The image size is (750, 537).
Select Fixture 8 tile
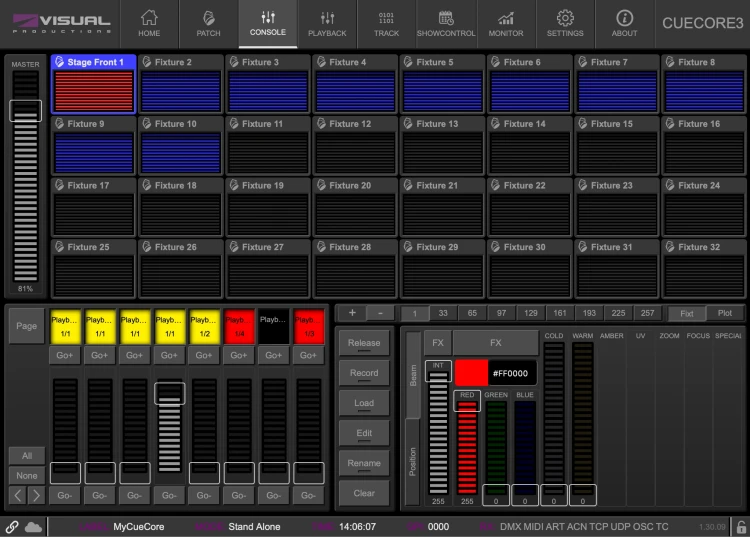[x=704, y=84]
